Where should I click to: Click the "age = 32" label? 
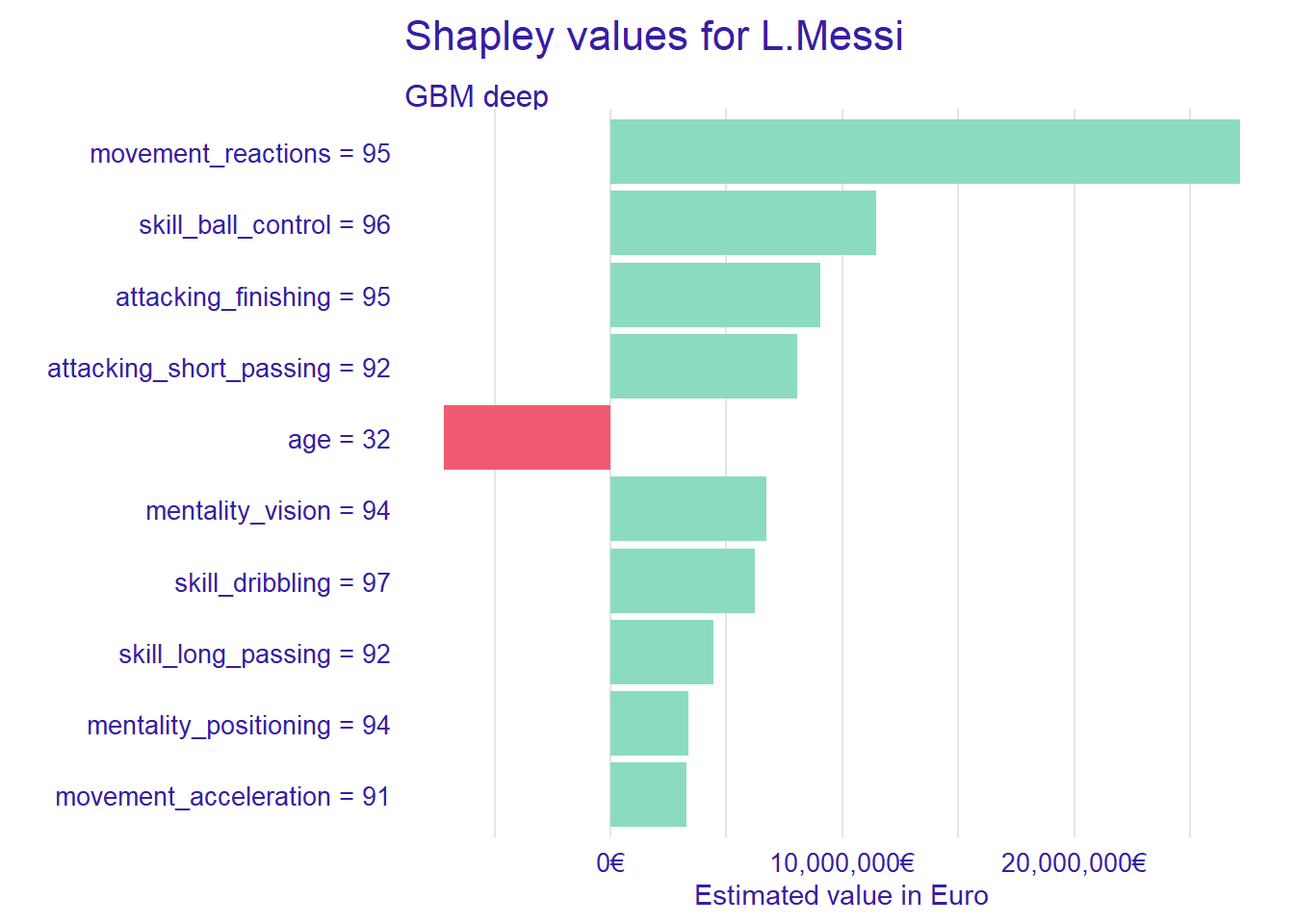point(339,440)
